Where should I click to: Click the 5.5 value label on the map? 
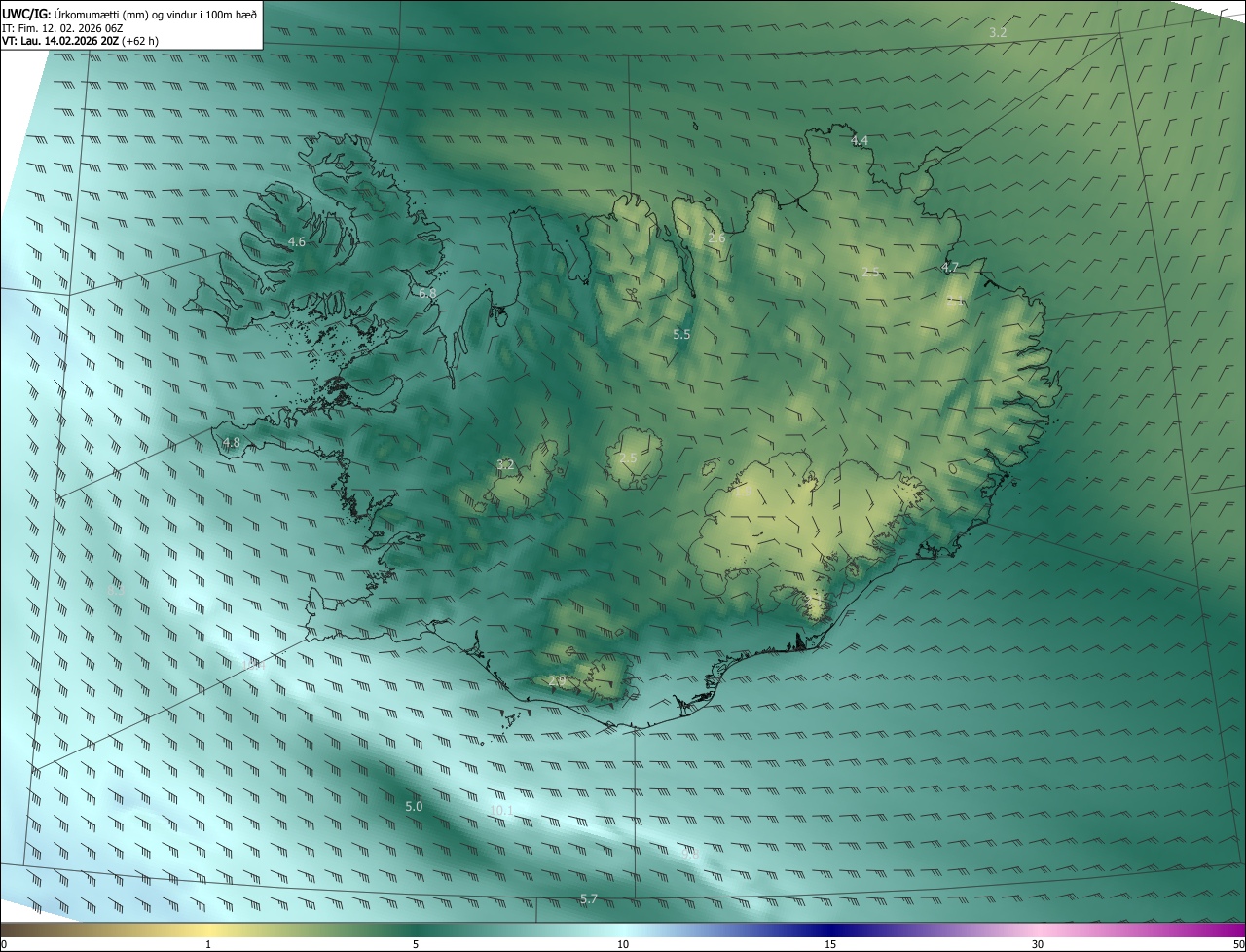(x=681, y=334)
